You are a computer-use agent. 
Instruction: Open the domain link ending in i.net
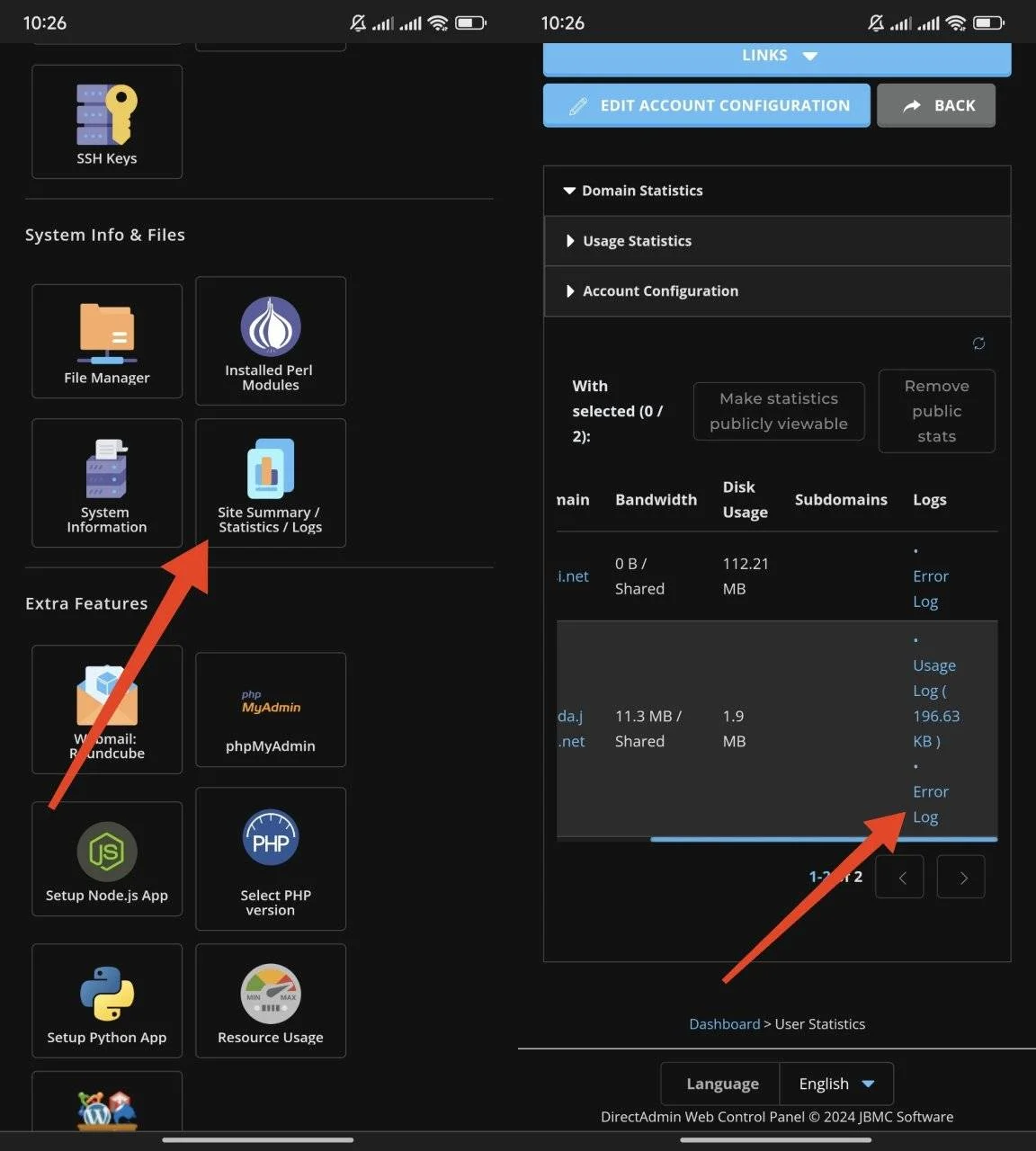(x=573, y=576)
